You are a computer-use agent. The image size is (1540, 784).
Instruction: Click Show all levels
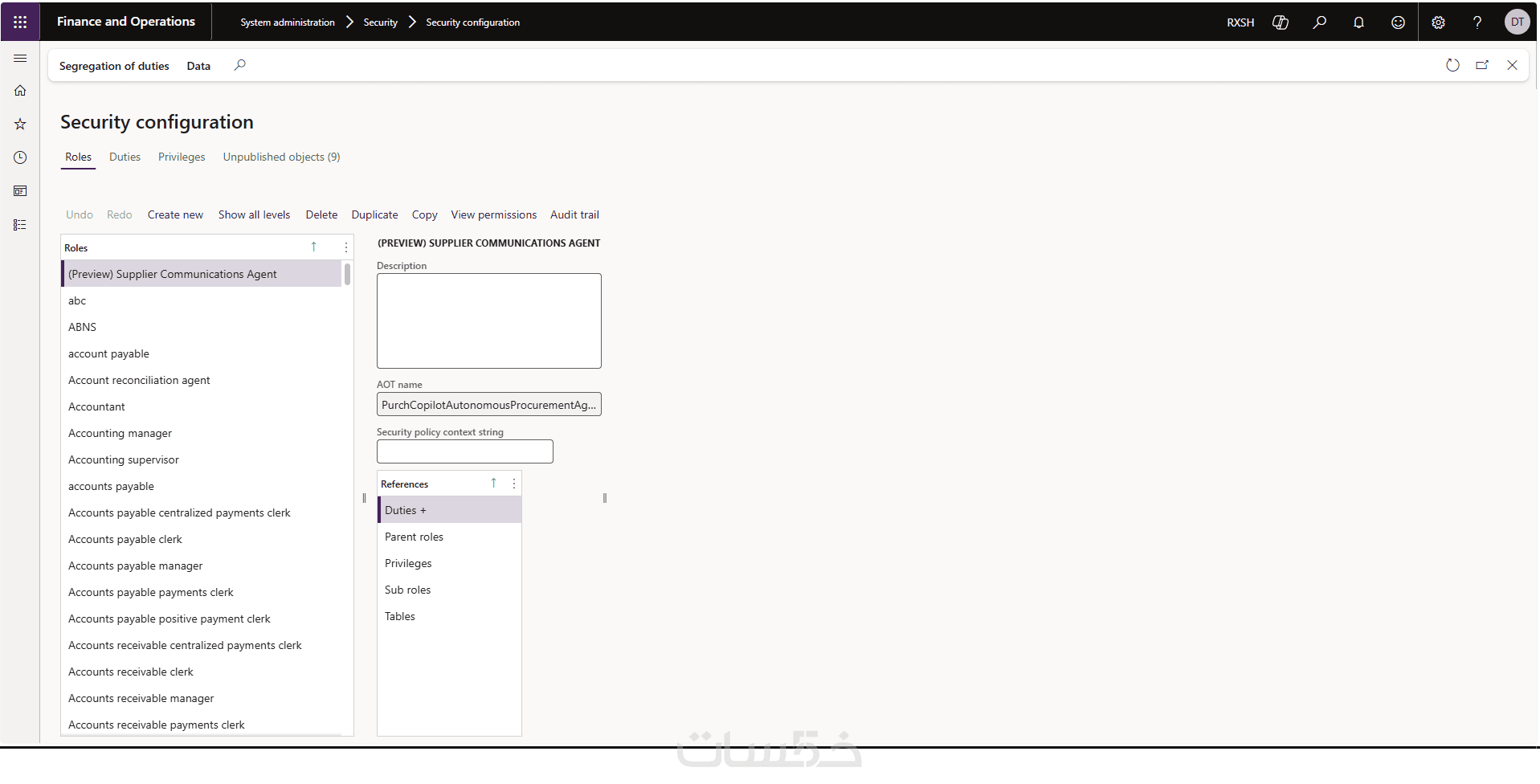(255, 215)
